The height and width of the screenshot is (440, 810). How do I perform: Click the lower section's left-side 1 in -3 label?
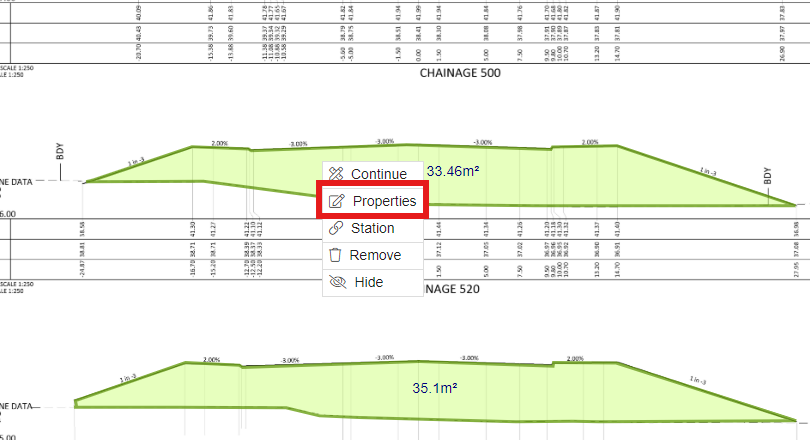(128, 379)
